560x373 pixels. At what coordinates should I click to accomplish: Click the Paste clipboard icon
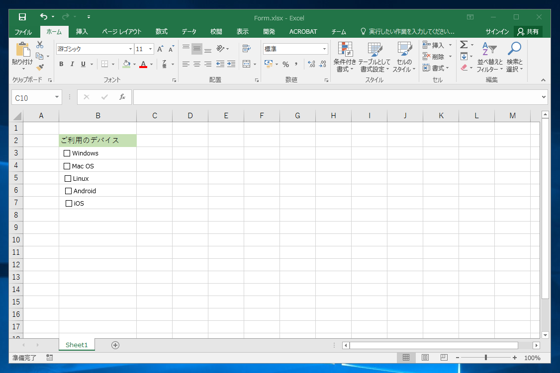tap(23, 49)
